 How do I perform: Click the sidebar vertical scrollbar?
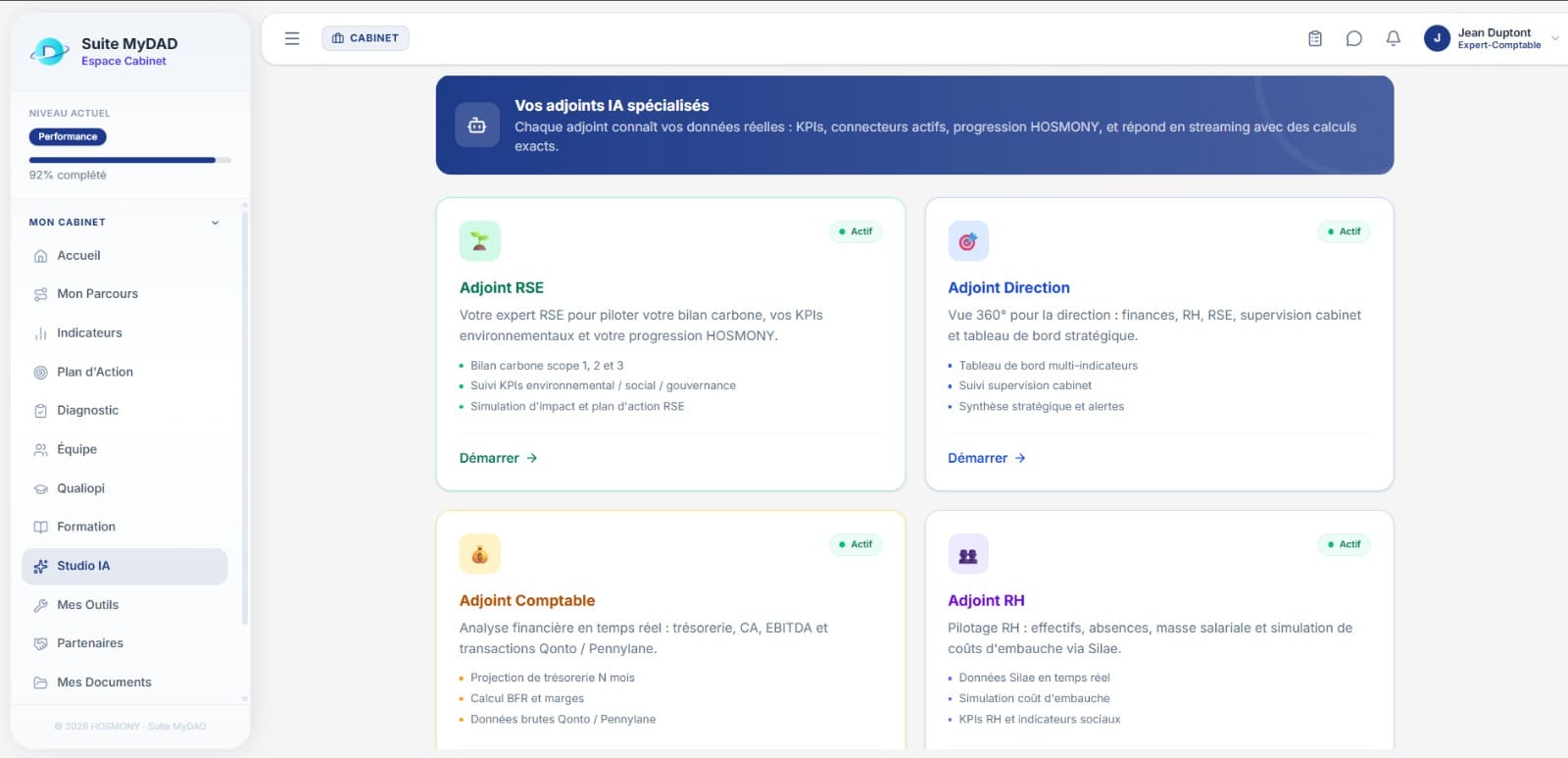[244, 416]
